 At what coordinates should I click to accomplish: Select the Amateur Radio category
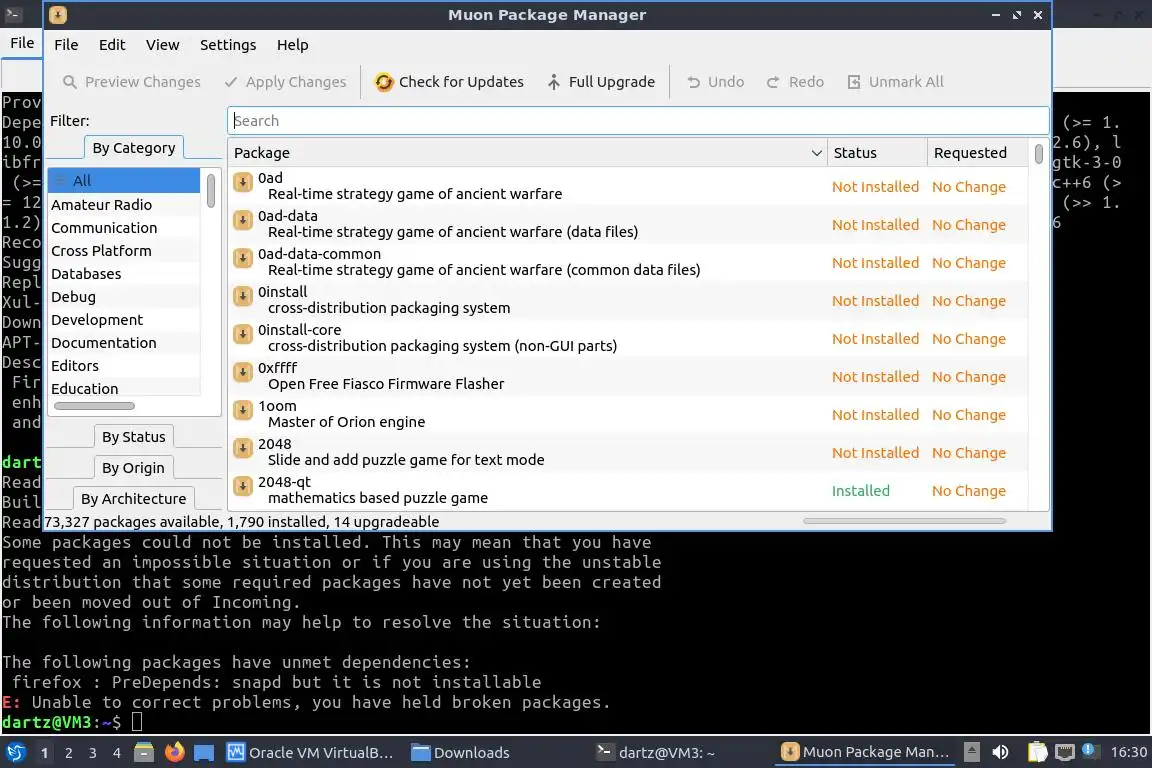[x=123, y=204]
